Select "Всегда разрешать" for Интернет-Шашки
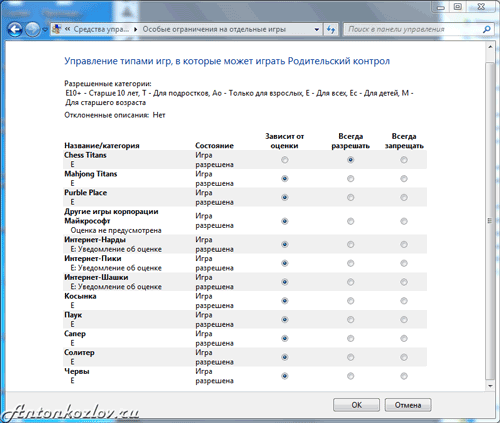The width and height of the screenshot is (500, 423). click(x=350, y=282)
